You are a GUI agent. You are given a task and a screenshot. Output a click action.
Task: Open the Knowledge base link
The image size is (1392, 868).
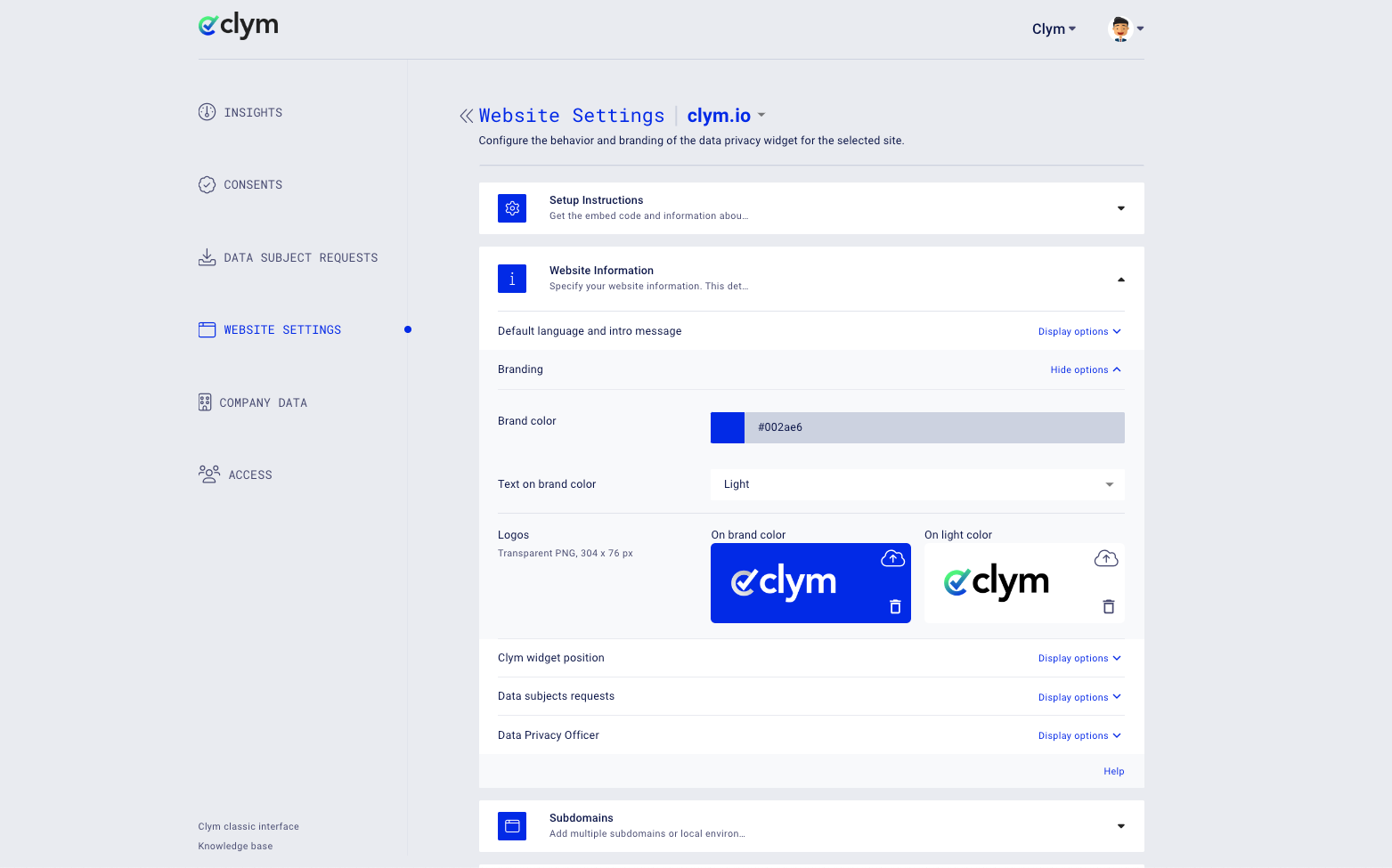(235, 847)
